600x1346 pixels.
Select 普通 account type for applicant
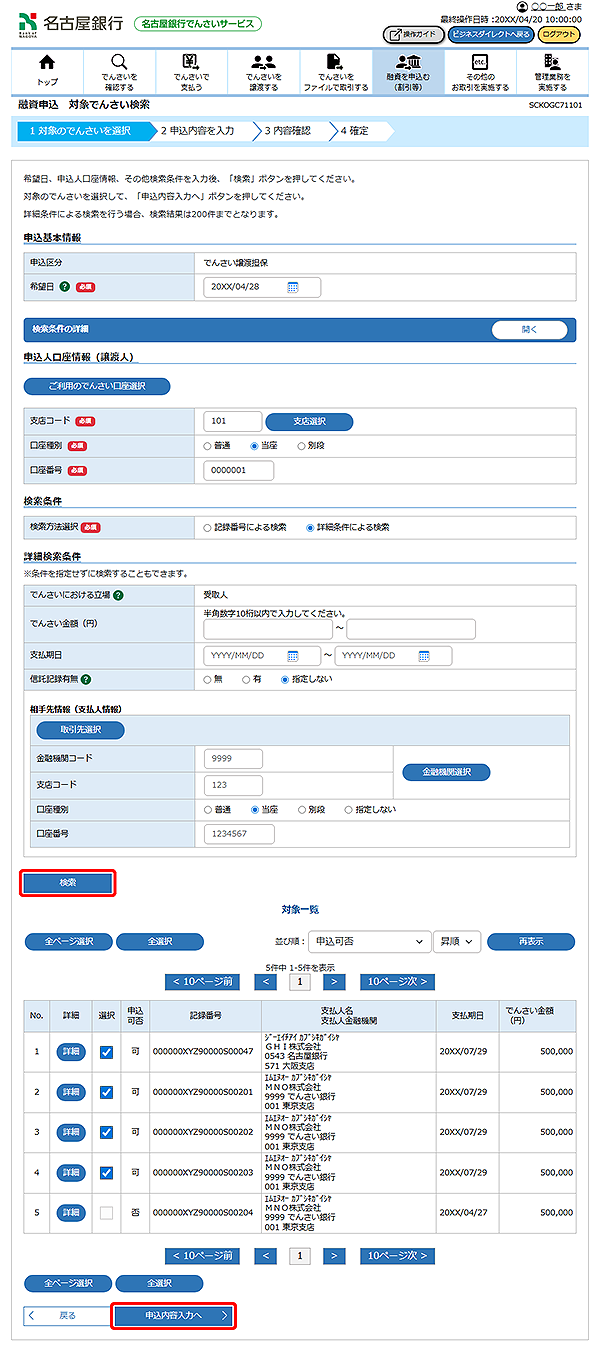(x=207, y=446)
